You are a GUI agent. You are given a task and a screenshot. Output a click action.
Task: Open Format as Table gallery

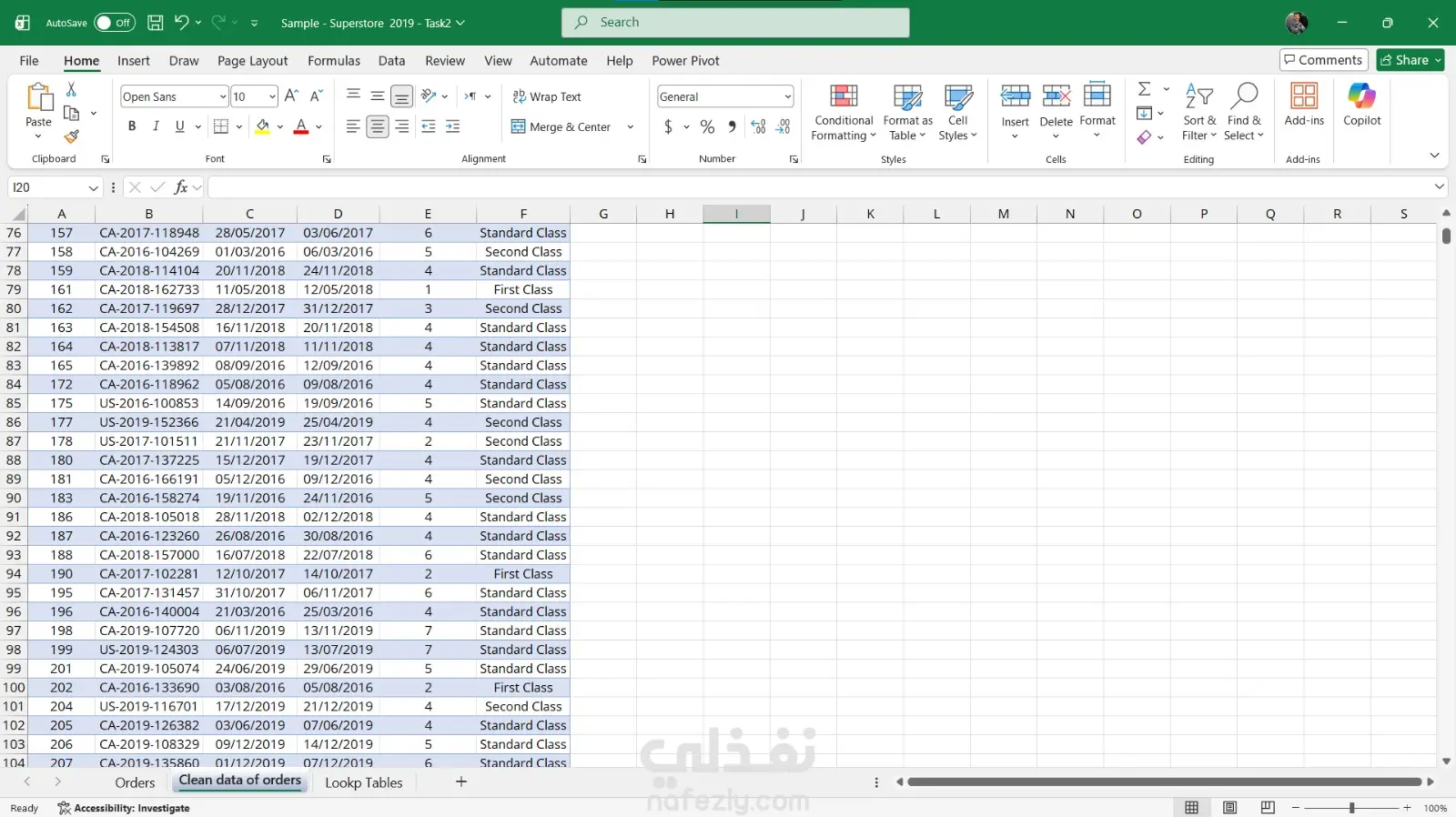pyautogui.click(x=907, y=113)
